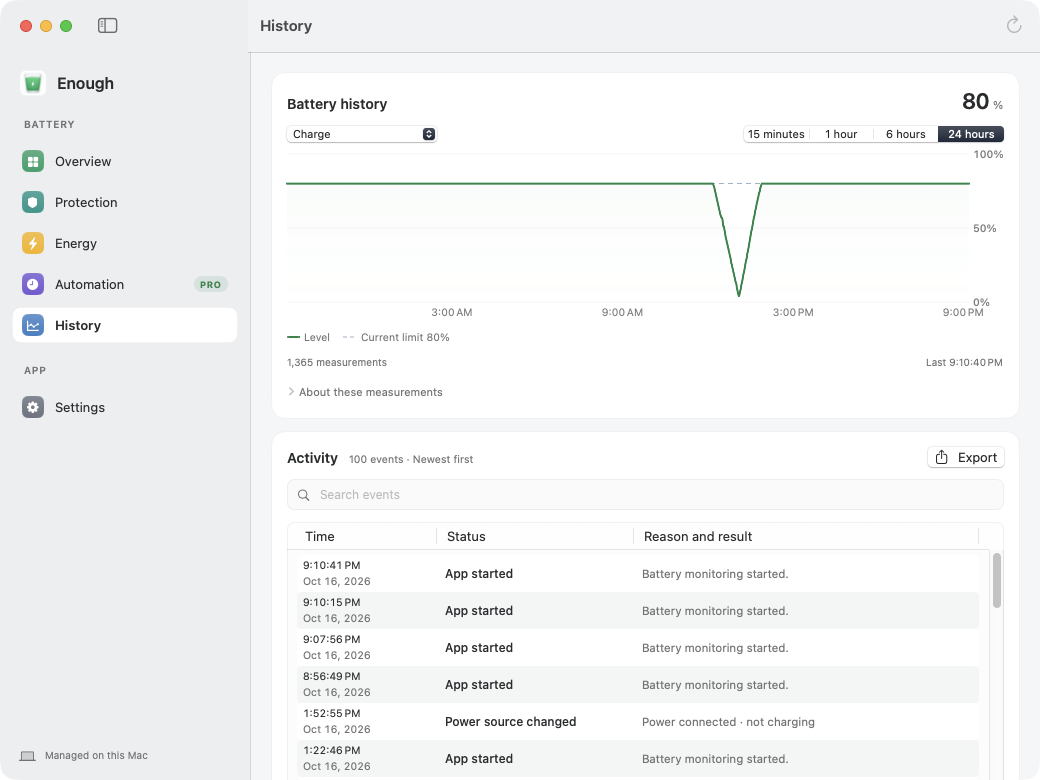1040x780 pixels.
Task: Click the 1,365 measurements count
Action: pos(337,362)
